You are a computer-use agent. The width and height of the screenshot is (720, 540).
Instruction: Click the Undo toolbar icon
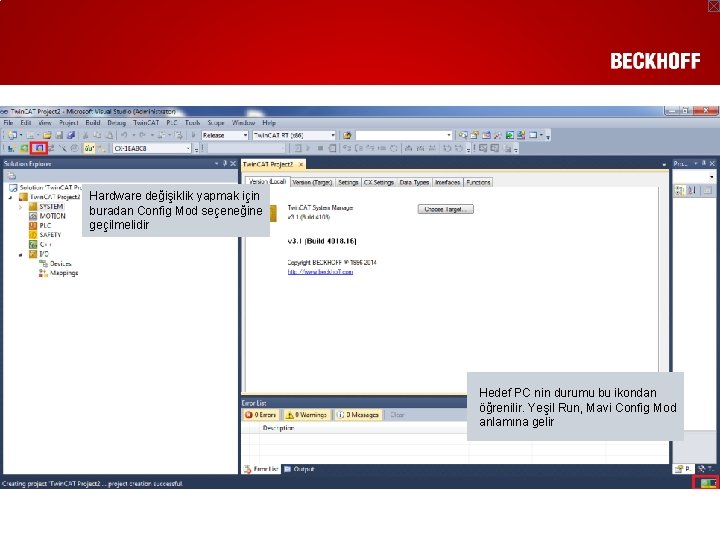(x=124, y=135)
